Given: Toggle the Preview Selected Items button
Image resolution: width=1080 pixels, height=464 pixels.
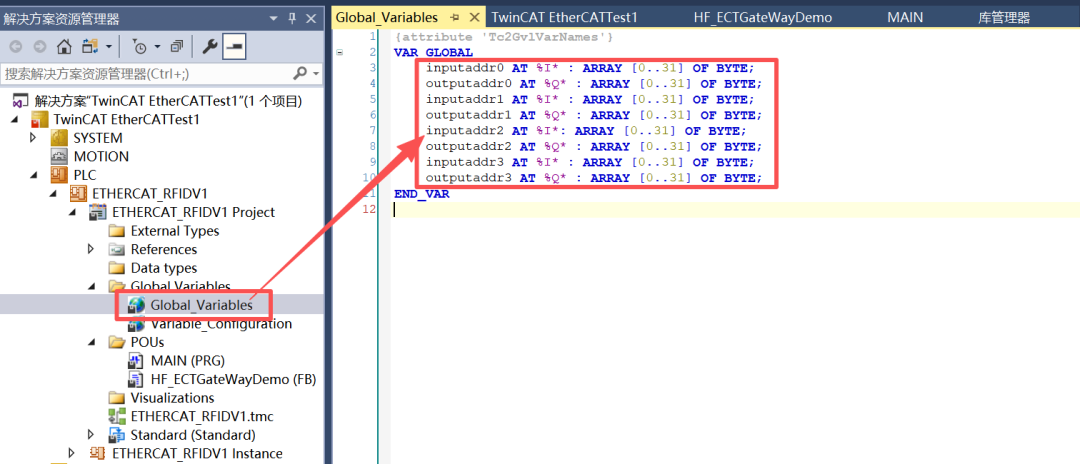Looking at the screenshot, I should tap(235, 46).
